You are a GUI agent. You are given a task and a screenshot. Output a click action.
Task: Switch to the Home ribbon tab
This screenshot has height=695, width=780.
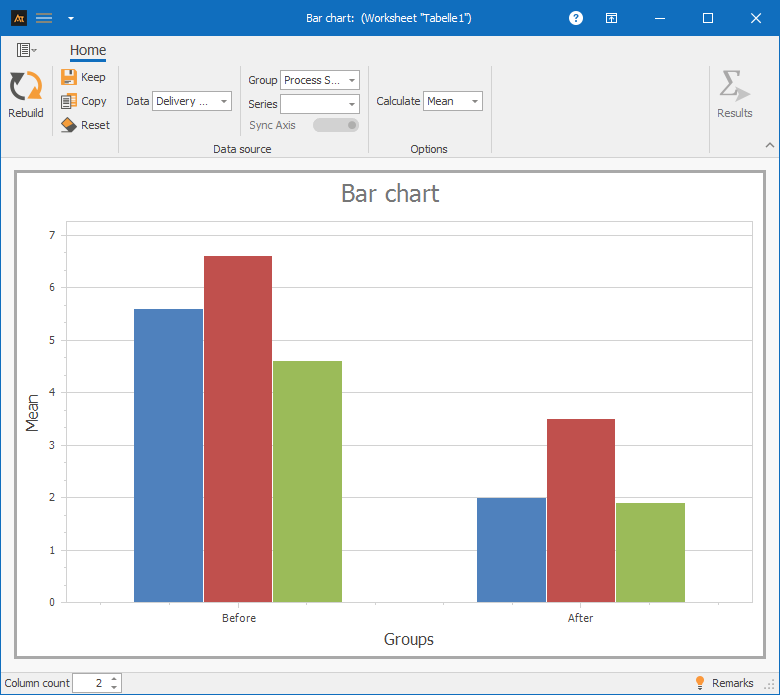pyautogui.click(x=88, y=51)
